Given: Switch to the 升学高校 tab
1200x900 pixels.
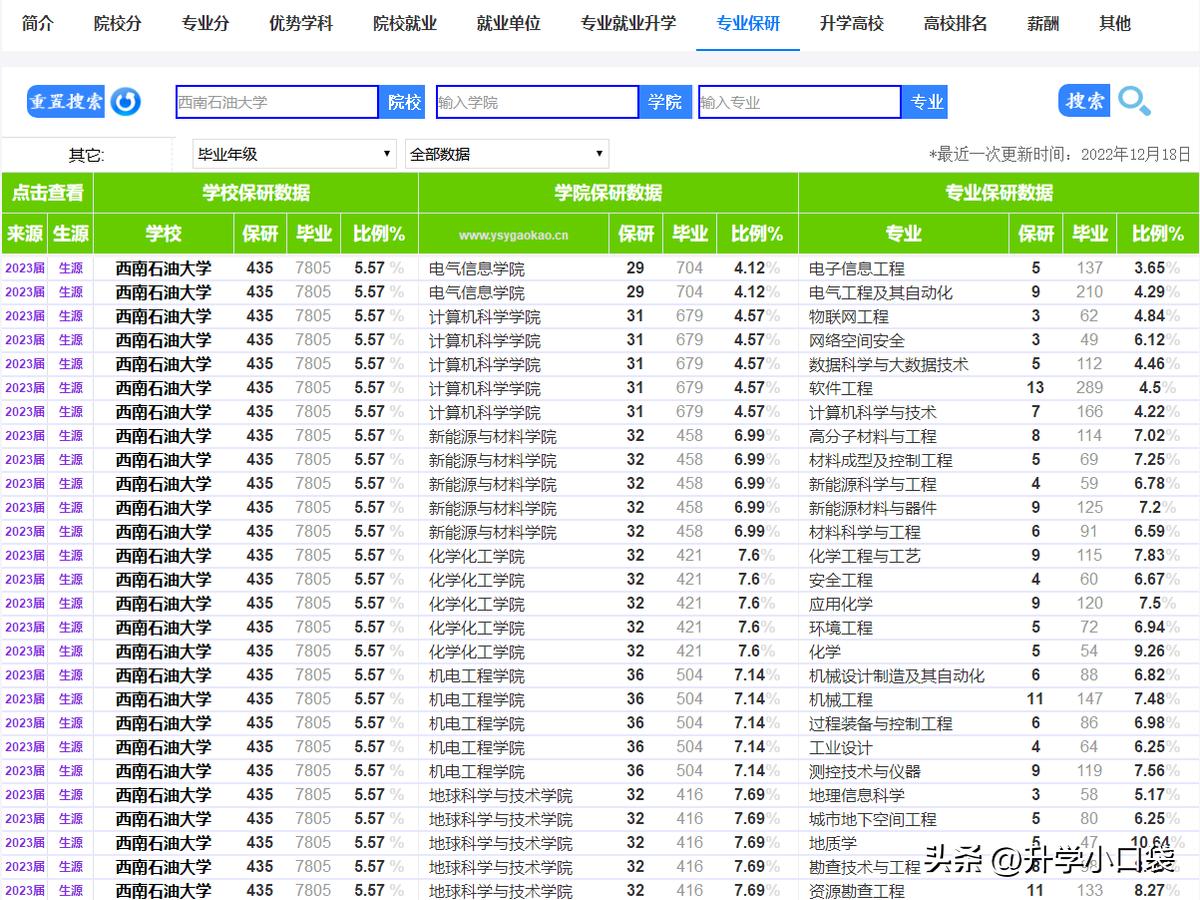Looking at the screenshot, I should [x=852, y=23].
